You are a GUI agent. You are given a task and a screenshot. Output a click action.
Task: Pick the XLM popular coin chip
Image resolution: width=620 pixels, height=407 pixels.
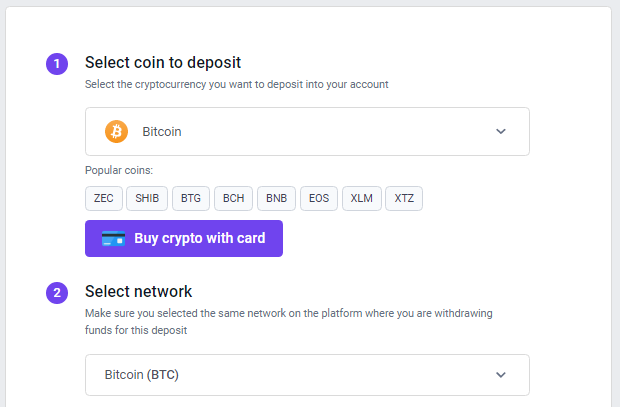361,198
